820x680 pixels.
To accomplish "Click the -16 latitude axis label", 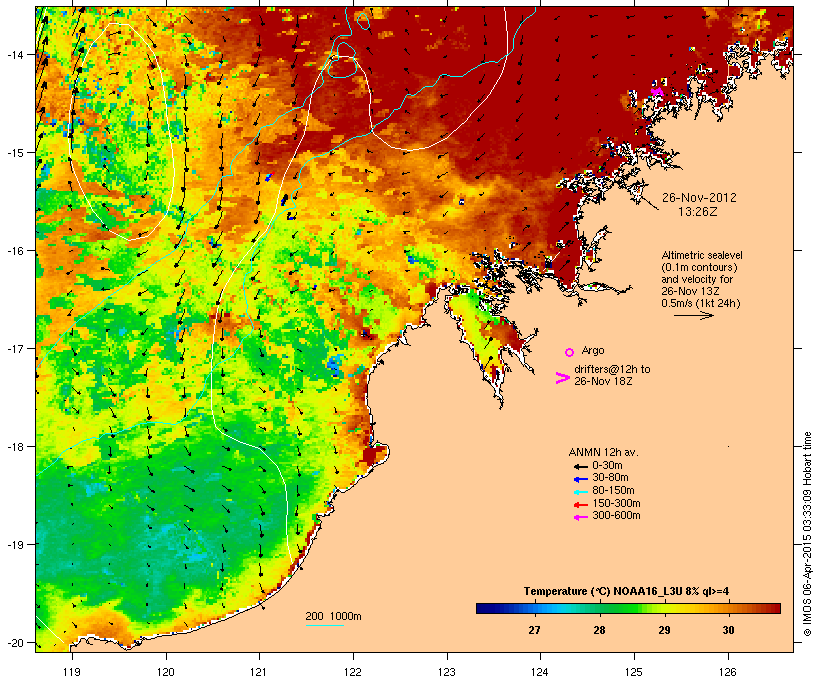I will [x=14, y=251].
